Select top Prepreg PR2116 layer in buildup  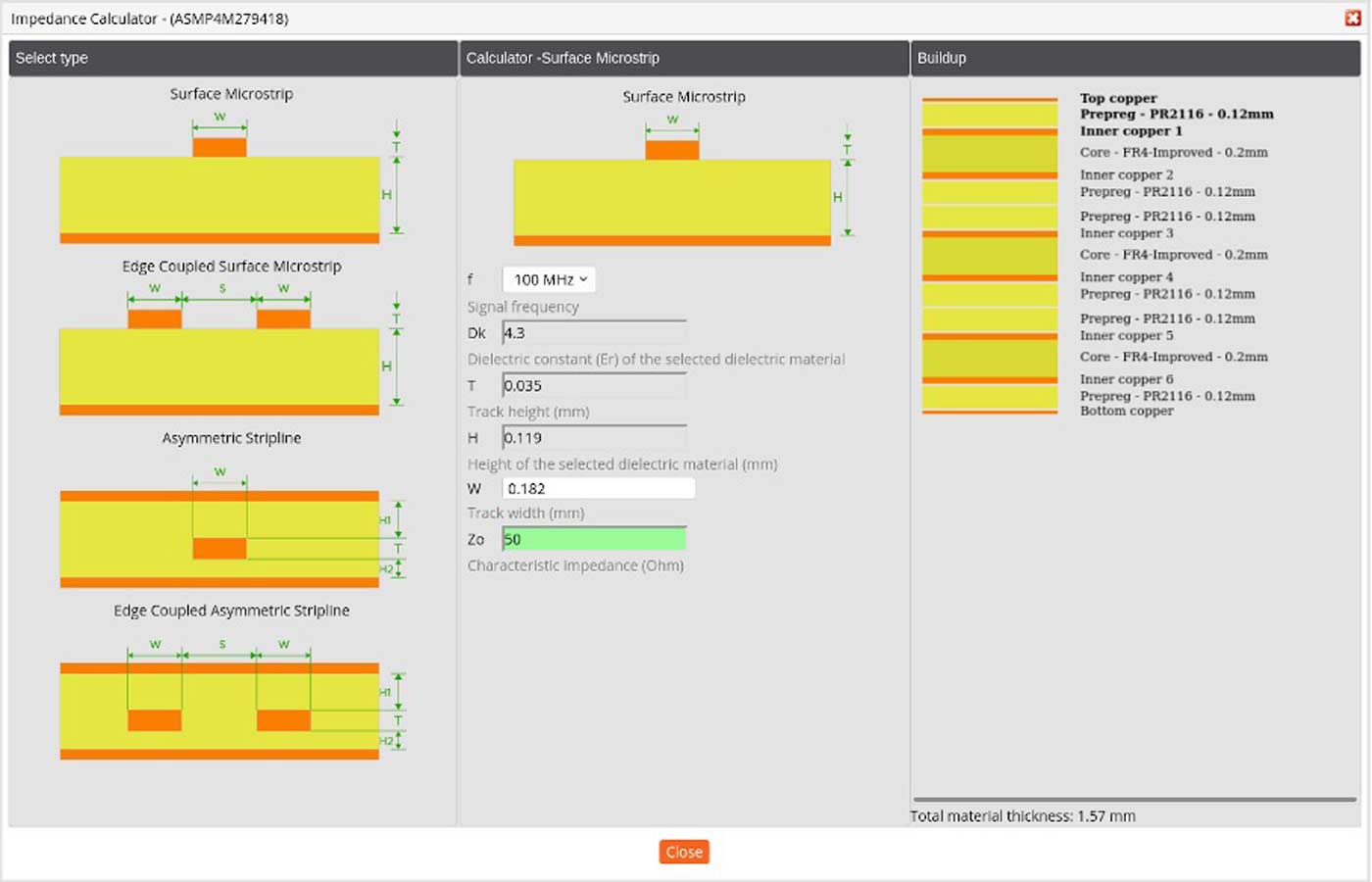click(1176, 115)
